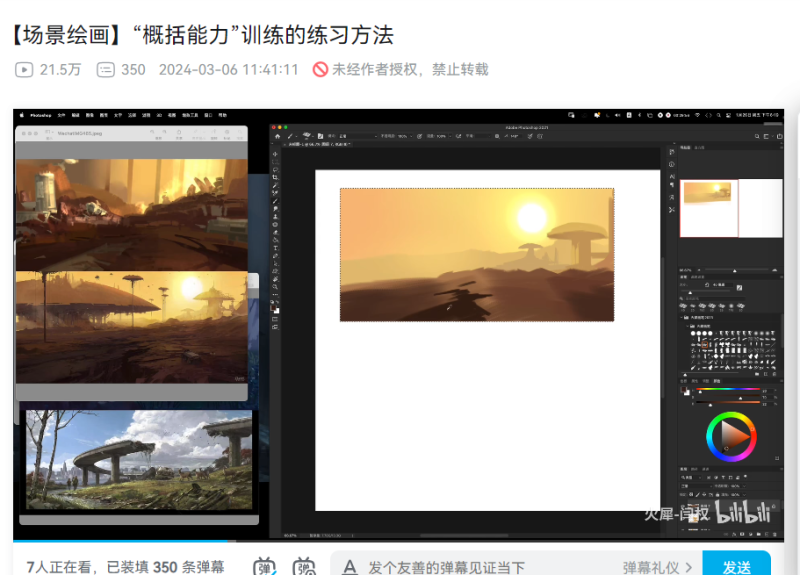Image resolution: width=800 pixels, height=575 pixels.
Task: Select the Move tool in Photoshop toolbar
Action: point(275,155)
